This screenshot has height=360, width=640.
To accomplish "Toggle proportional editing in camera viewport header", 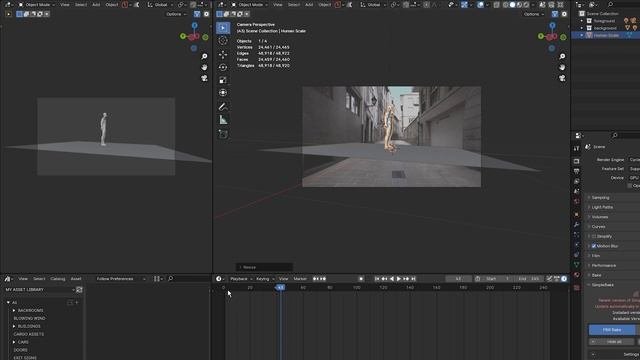I will (426, 4).
